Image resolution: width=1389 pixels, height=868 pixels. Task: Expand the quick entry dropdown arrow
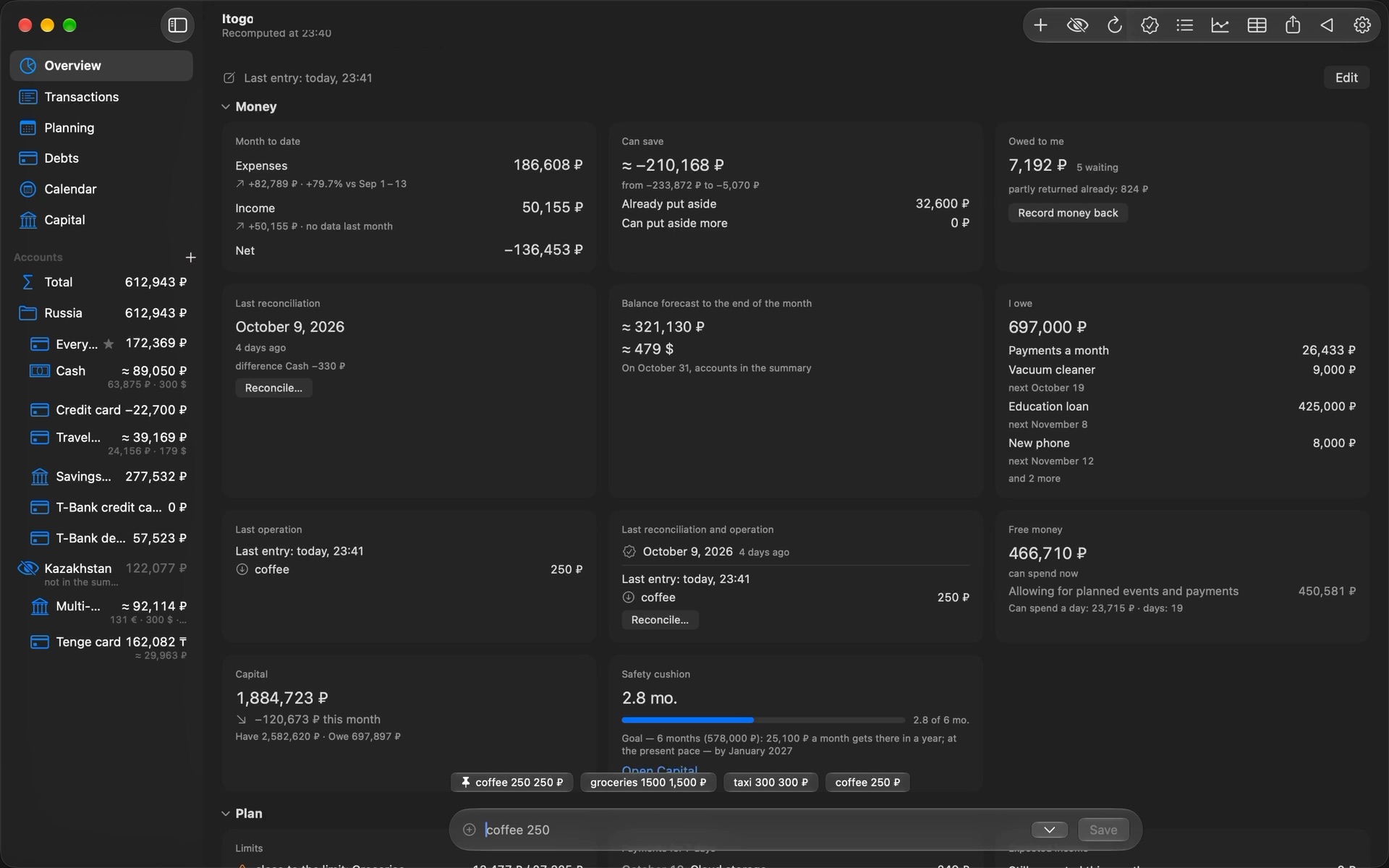pyautogui.click(x=1049, y=830)
